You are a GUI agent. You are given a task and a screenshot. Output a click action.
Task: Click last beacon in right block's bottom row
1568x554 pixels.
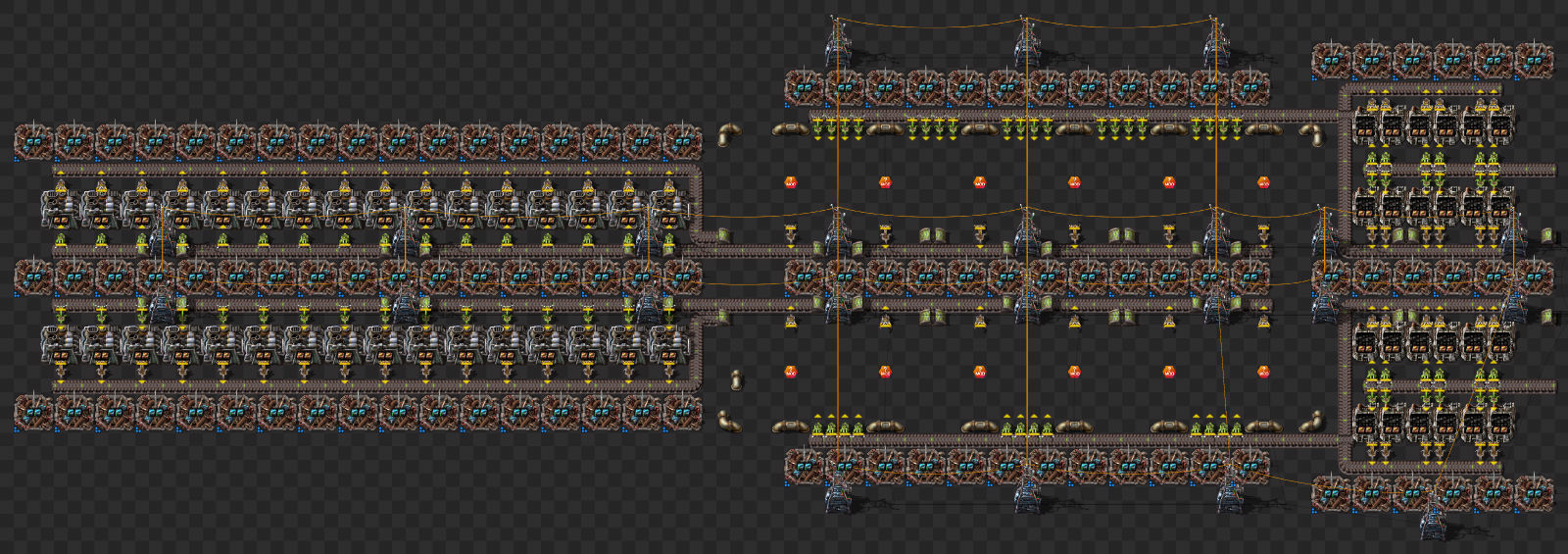(1534, 493)
